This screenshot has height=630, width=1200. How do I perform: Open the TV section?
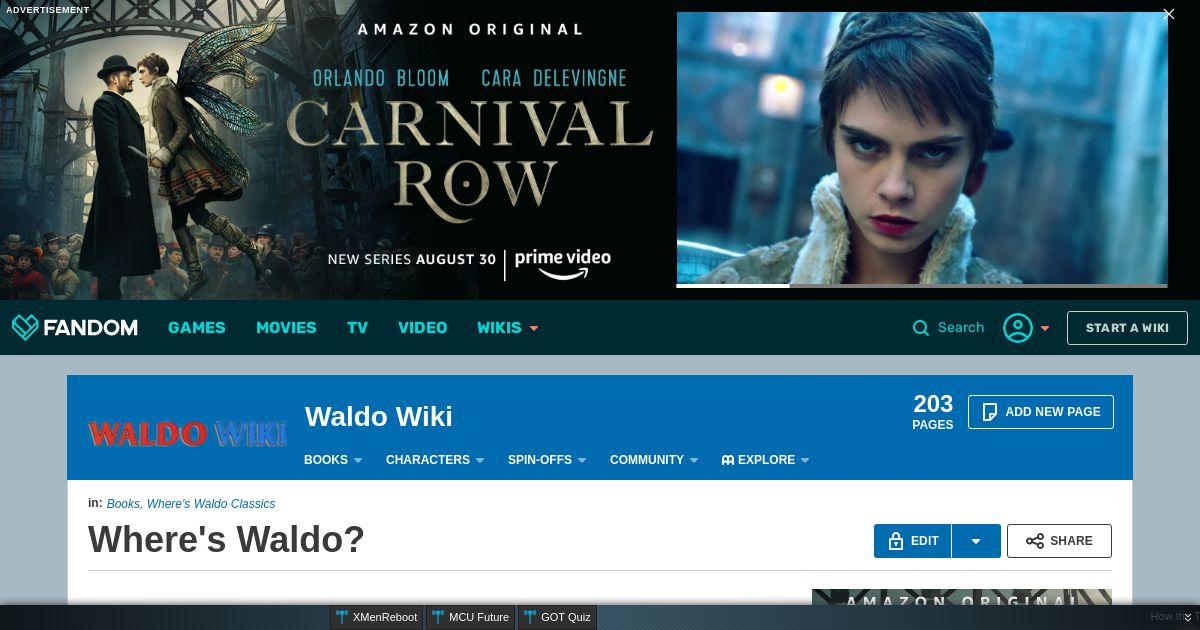click(357, 328)
